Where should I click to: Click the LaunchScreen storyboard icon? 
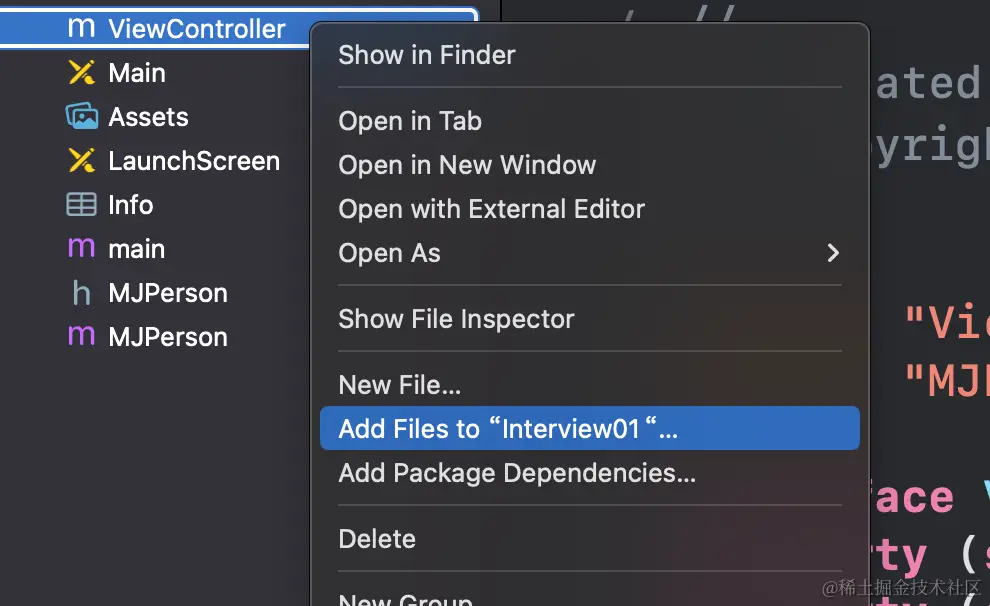point(81,161)
